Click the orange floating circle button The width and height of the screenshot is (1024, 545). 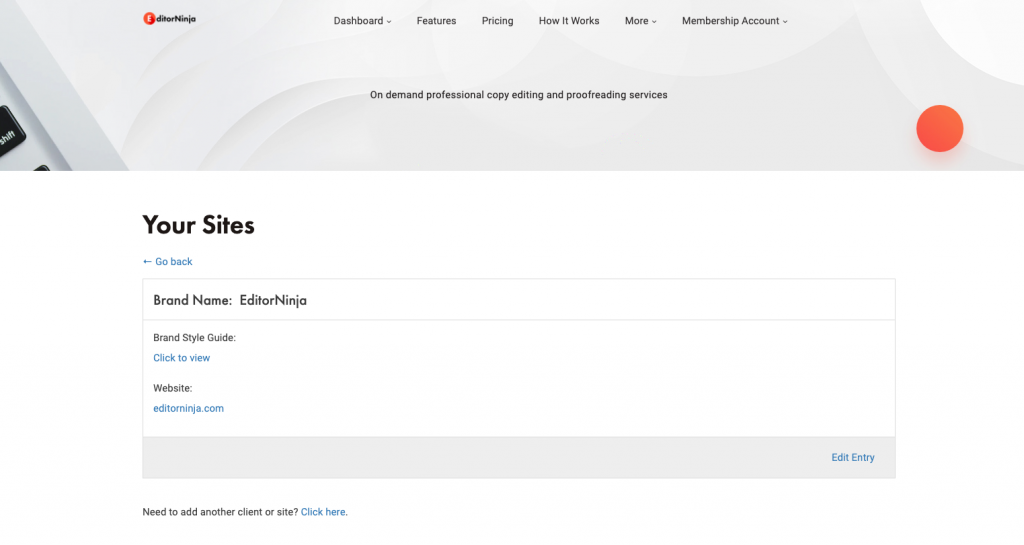(x=940, y=129)
